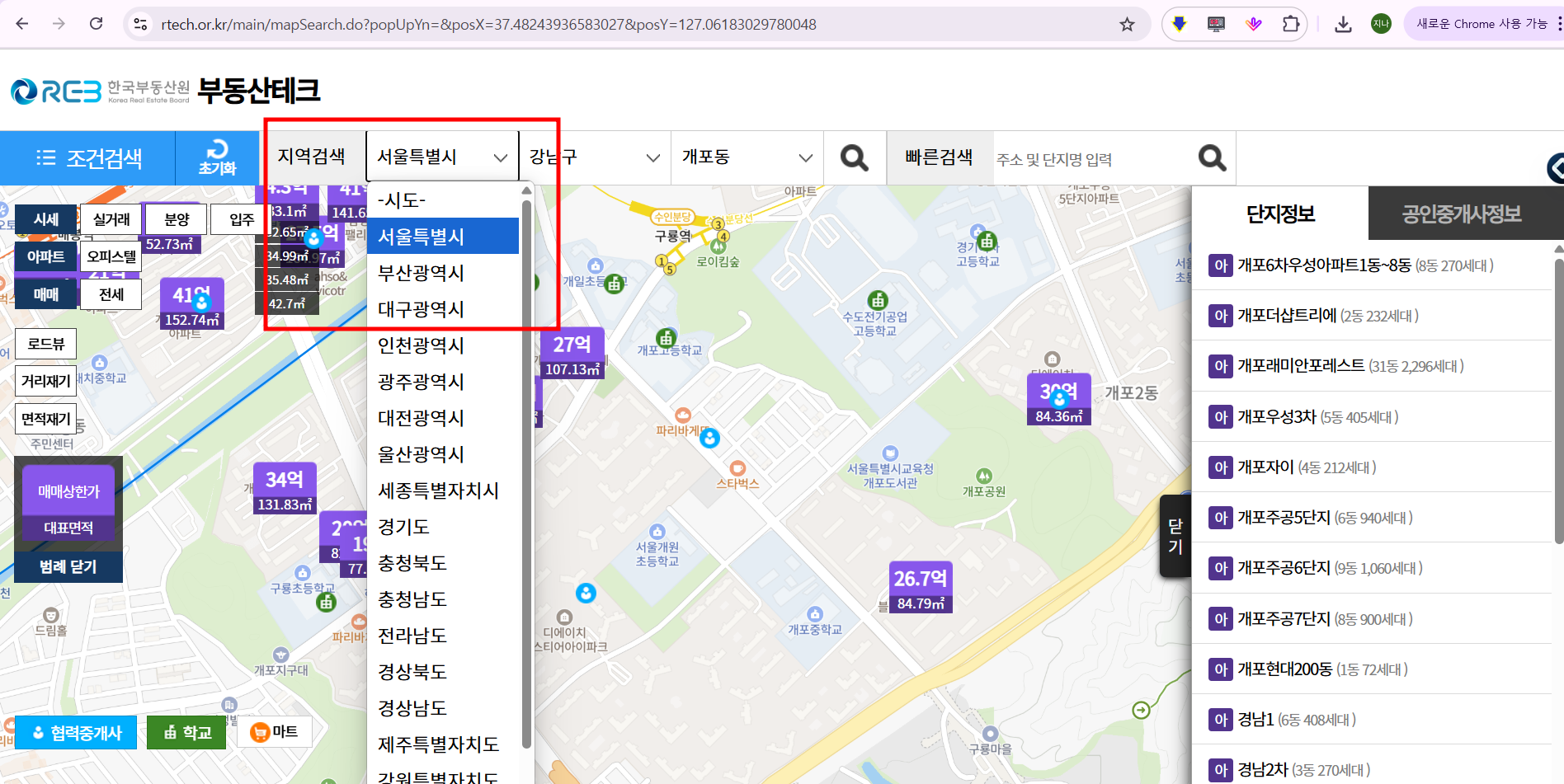Click the browser address bar
Viewport: 1564px width, 784px height.
(x=627, y=25)
